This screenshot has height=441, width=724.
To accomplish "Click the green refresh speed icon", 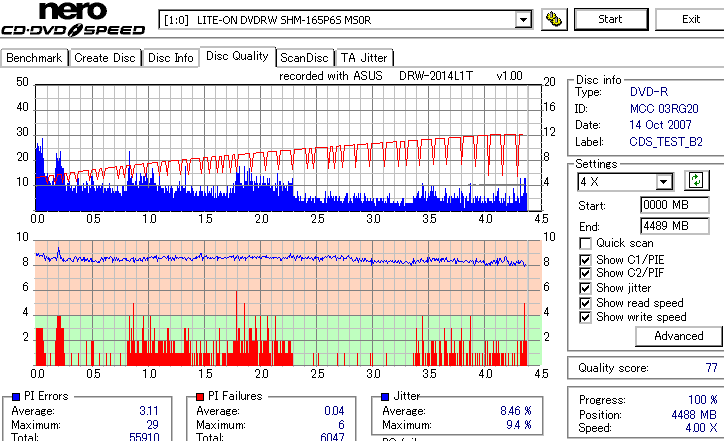I will [x=696, y=181].
